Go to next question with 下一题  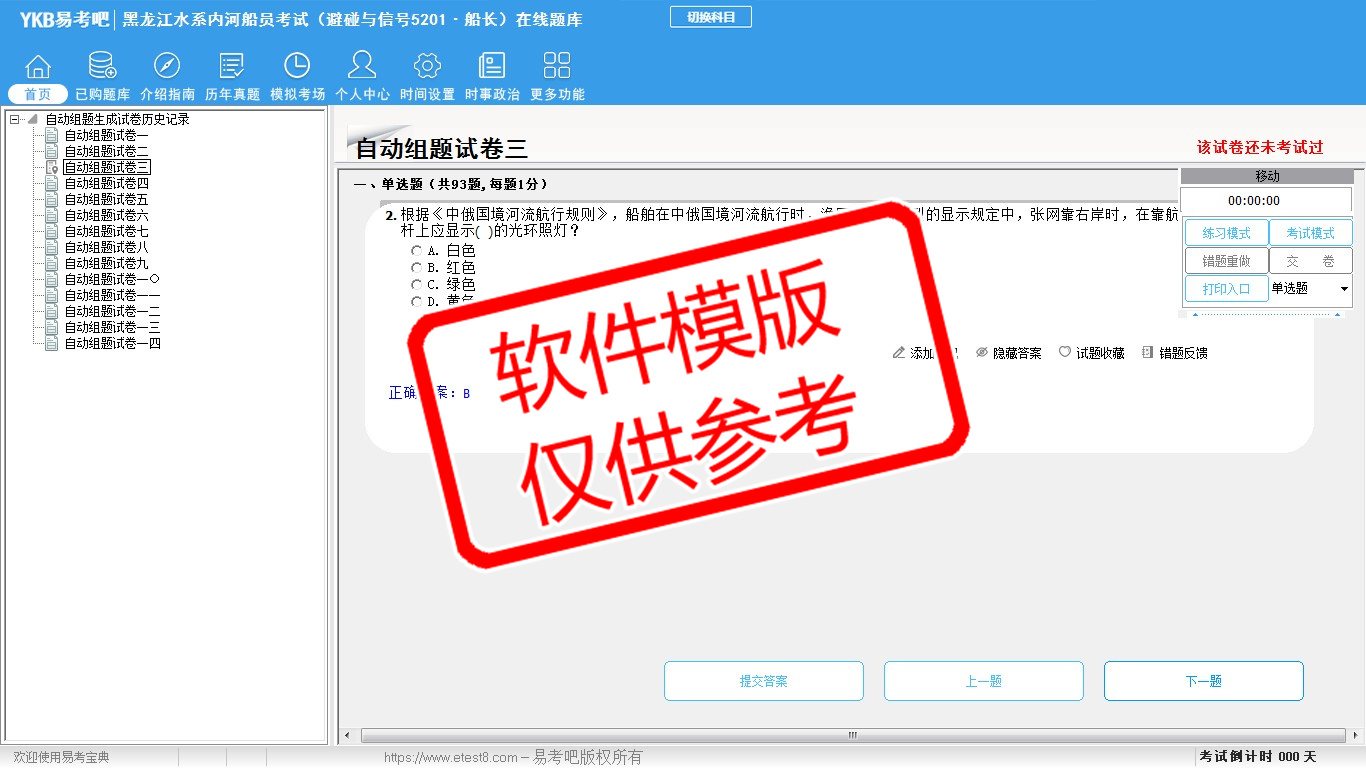[1203, 681]
